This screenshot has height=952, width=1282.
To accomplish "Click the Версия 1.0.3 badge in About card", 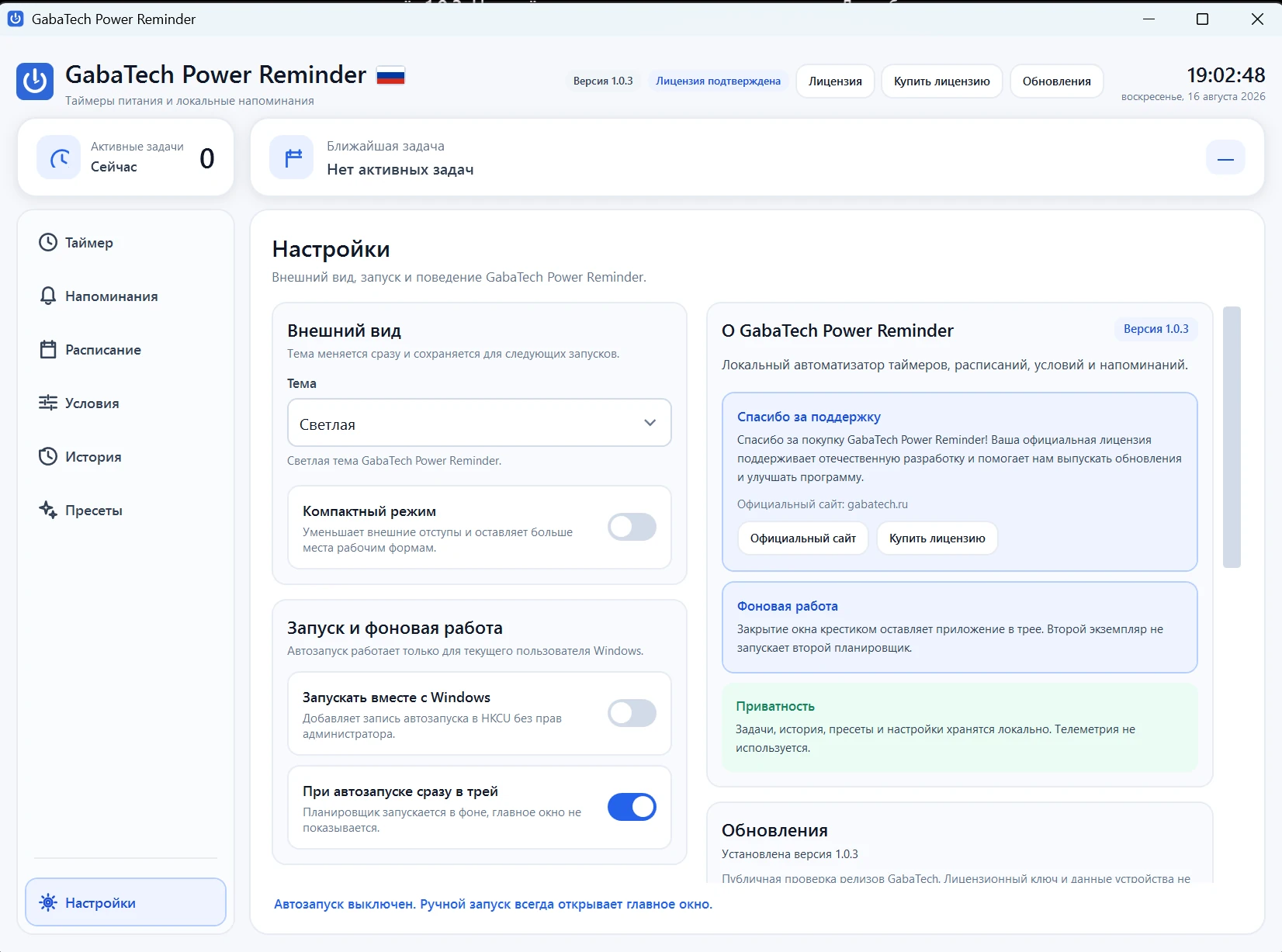I will tap(1156, 329).
